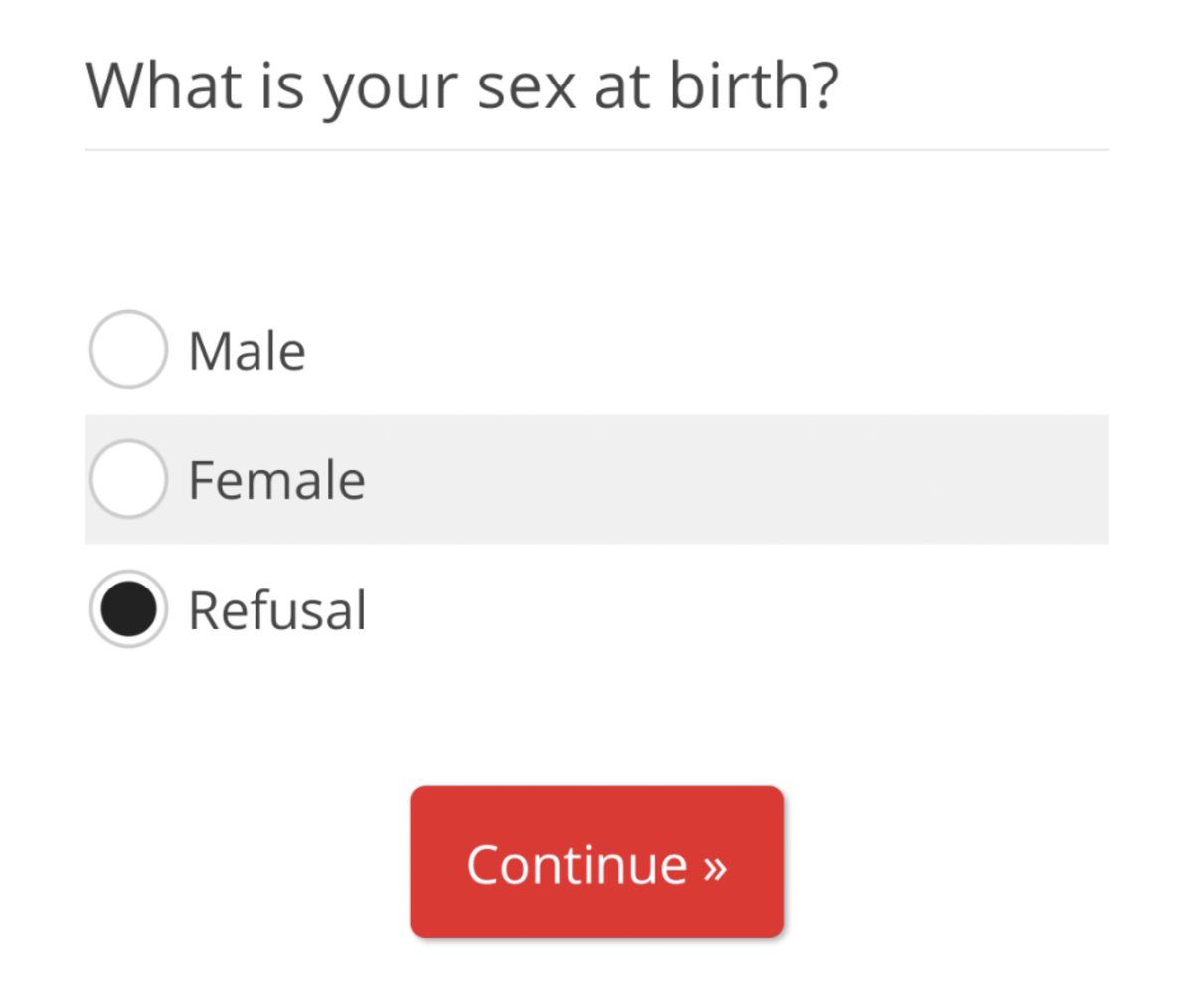
Task: Click the empty circle next to Female
Action: click(127, 479)
